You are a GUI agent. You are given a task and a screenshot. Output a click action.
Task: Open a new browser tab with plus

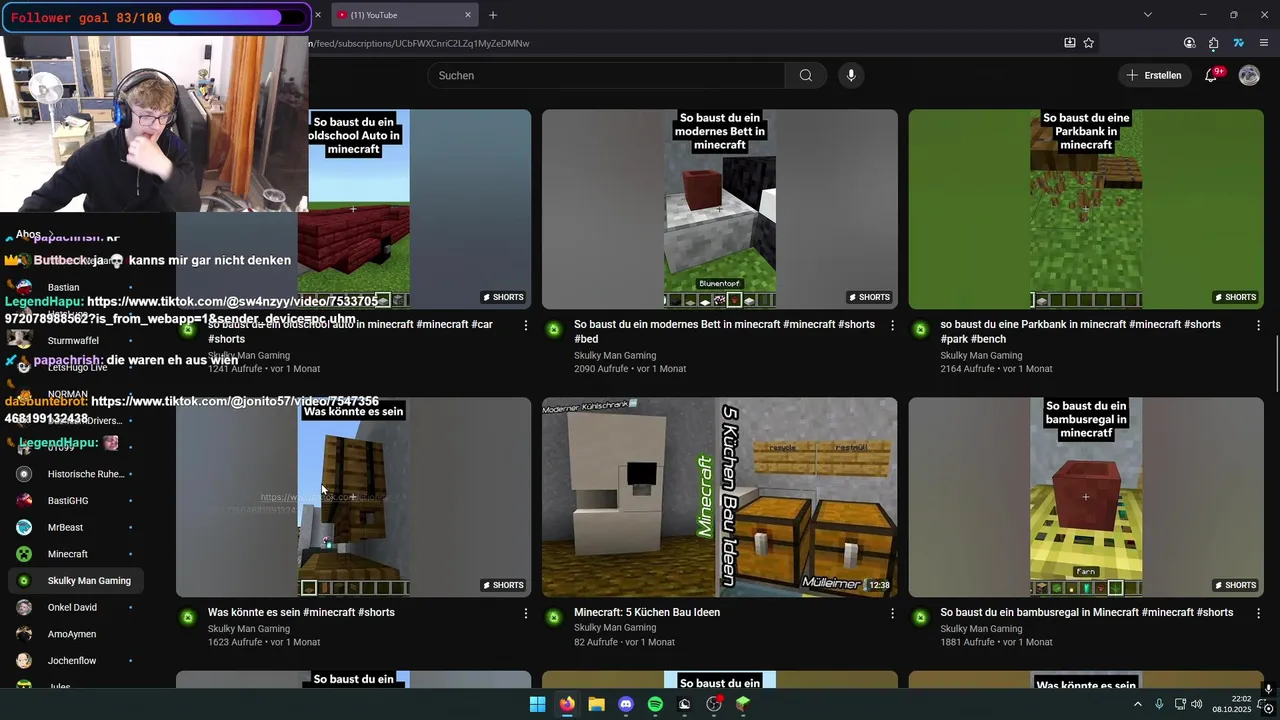point(493,15)
